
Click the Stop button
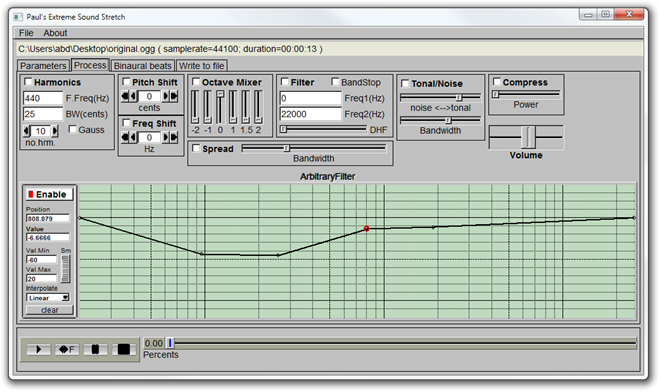tap(124, 349)
